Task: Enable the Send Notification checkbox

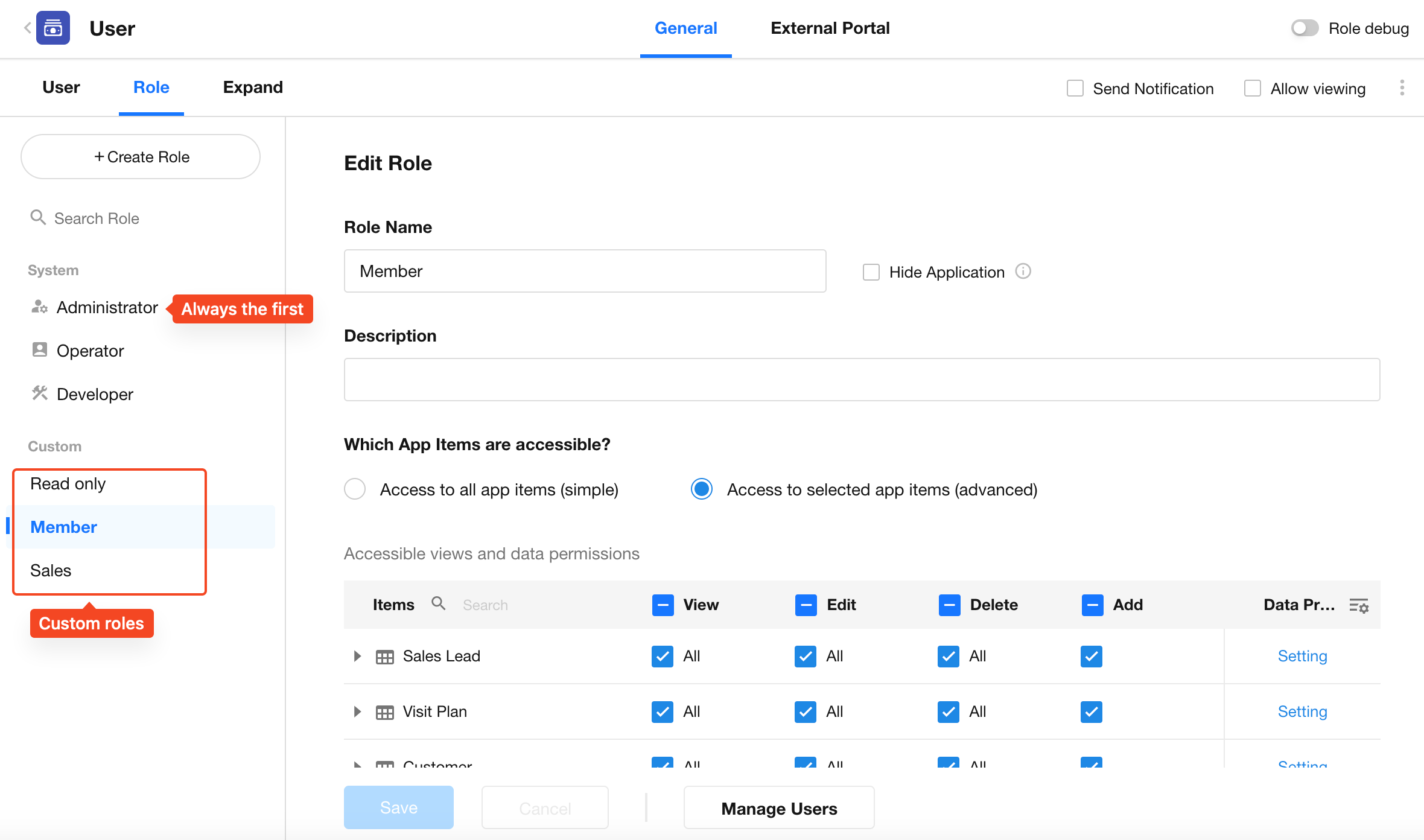Action: coord(1075,89)
